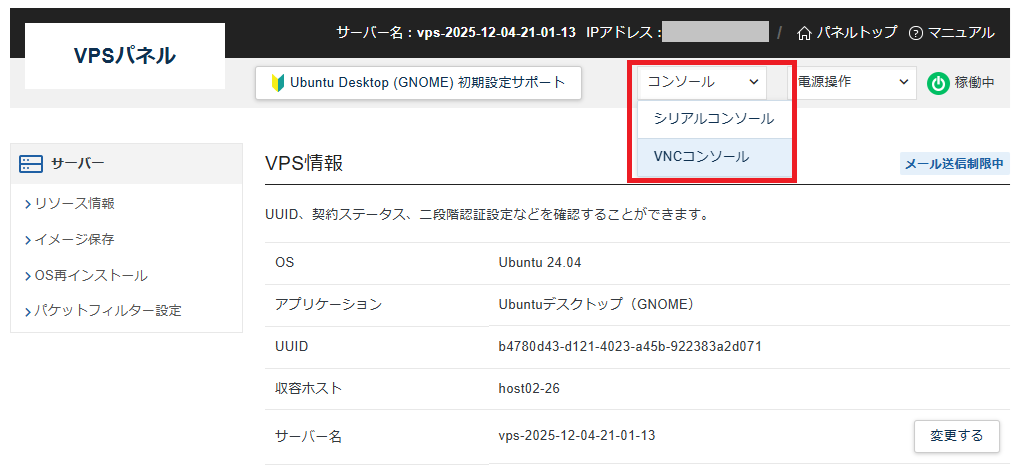
Task: Go to イメージ保存 in the sidebar
Action: coord(74,239)
